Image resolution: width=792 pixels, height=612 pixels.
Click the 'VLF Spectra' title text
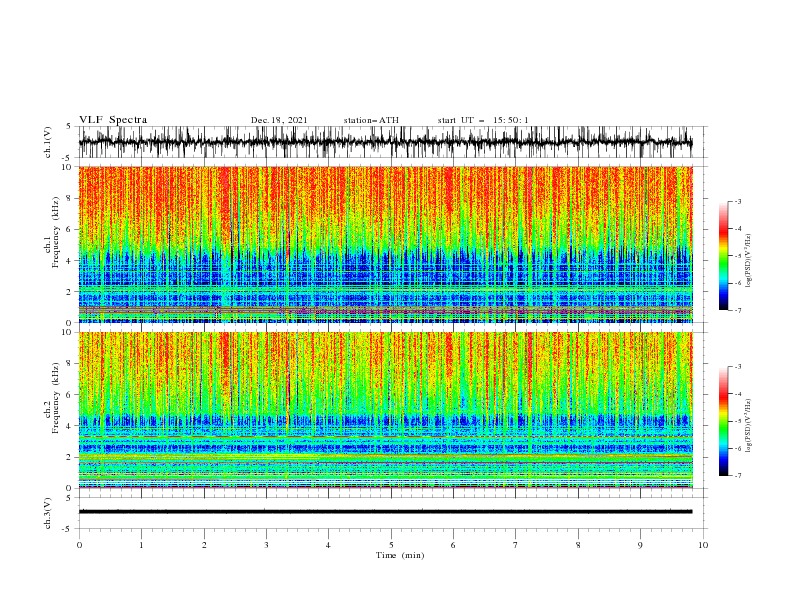click(x=113, y=120)
